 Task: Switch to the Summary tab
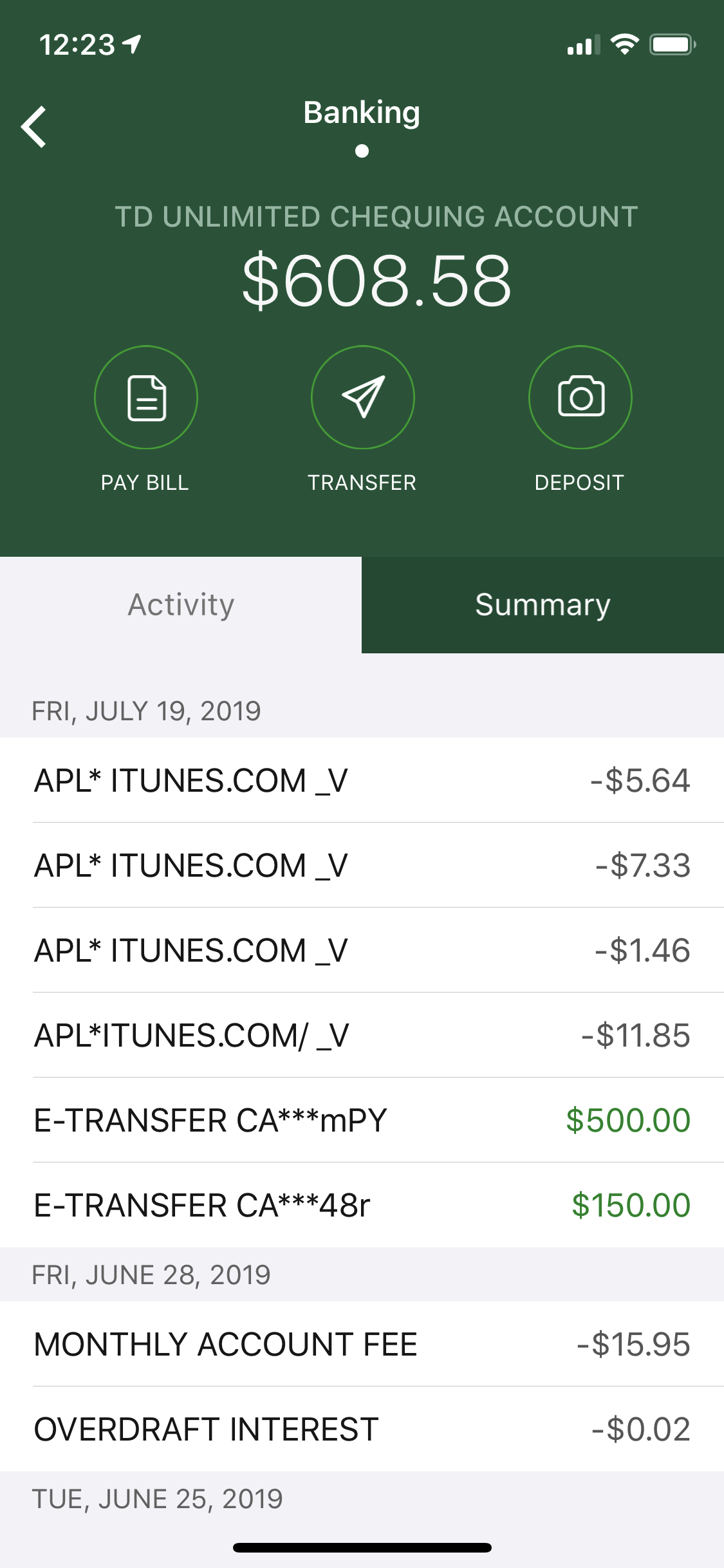click(543, 605)
